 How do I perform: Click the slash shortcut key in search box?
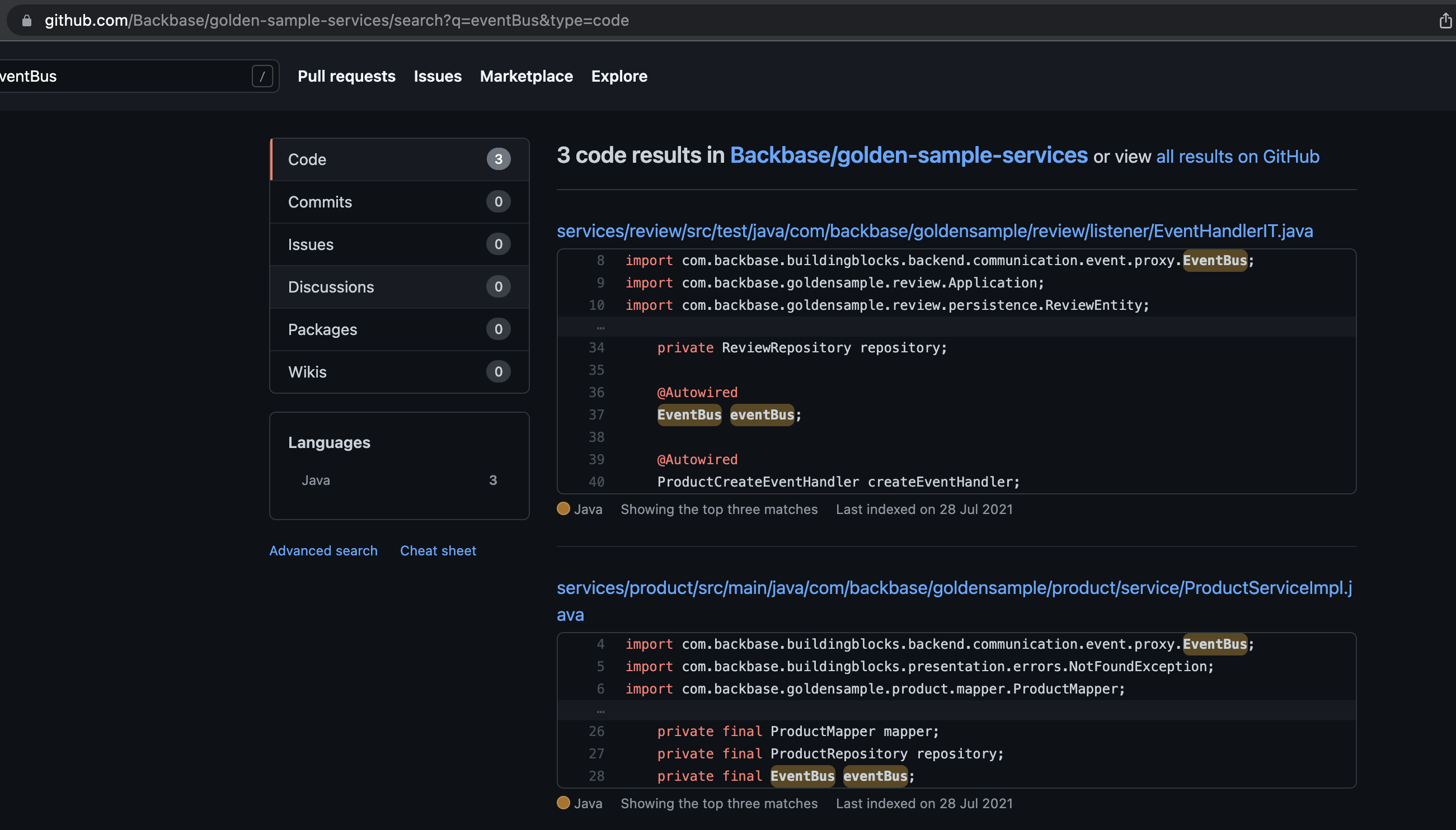pos(262,77)
